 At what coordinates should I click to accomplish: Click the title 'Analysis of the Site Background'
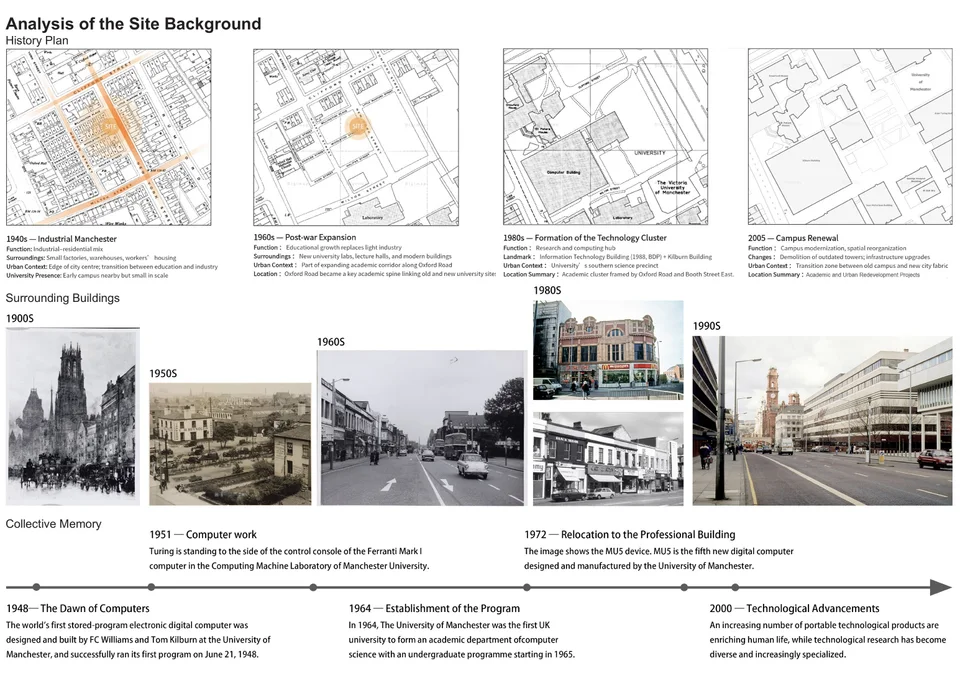pyautogui.click(x=133, y=24)
